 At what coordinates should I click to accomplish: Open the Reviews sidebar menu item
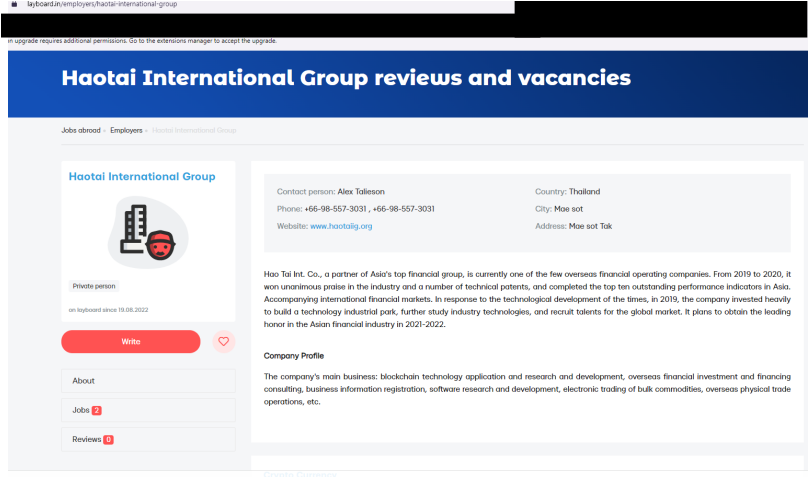tap(148, 440)
